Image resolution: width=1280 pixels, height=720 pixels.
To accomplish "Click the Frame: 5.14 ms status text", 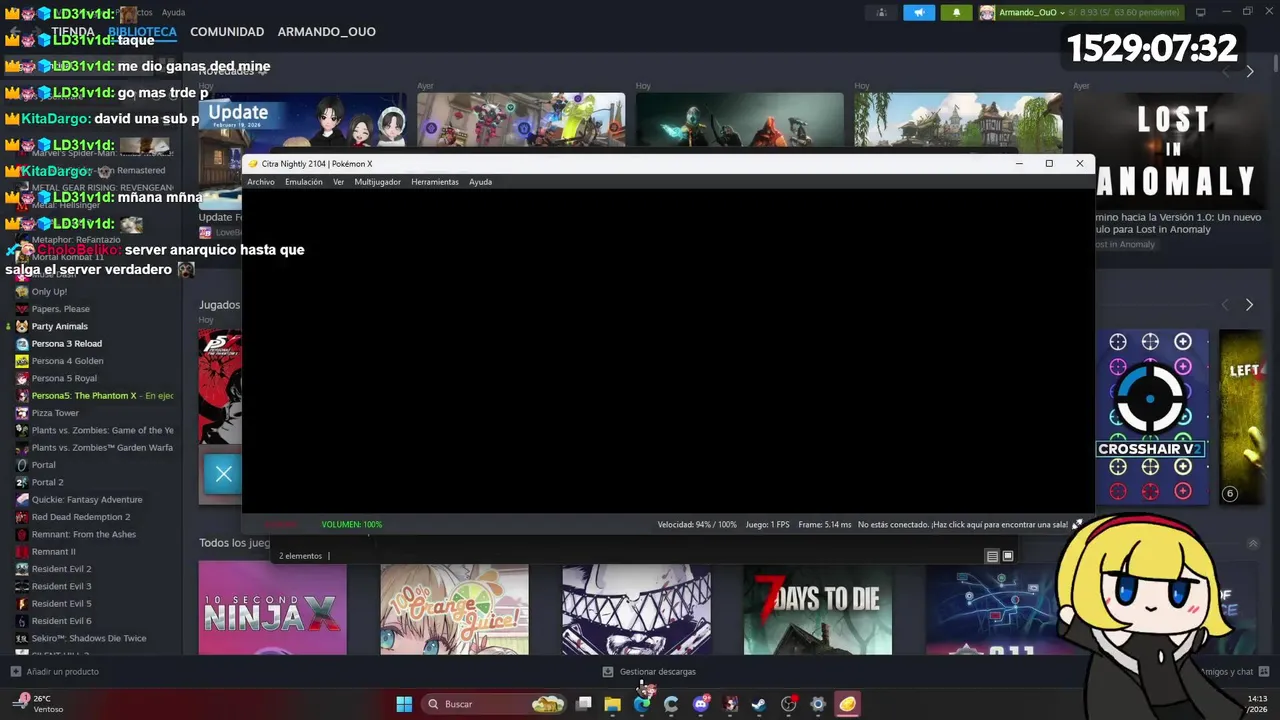I will (x=825, y=524).
